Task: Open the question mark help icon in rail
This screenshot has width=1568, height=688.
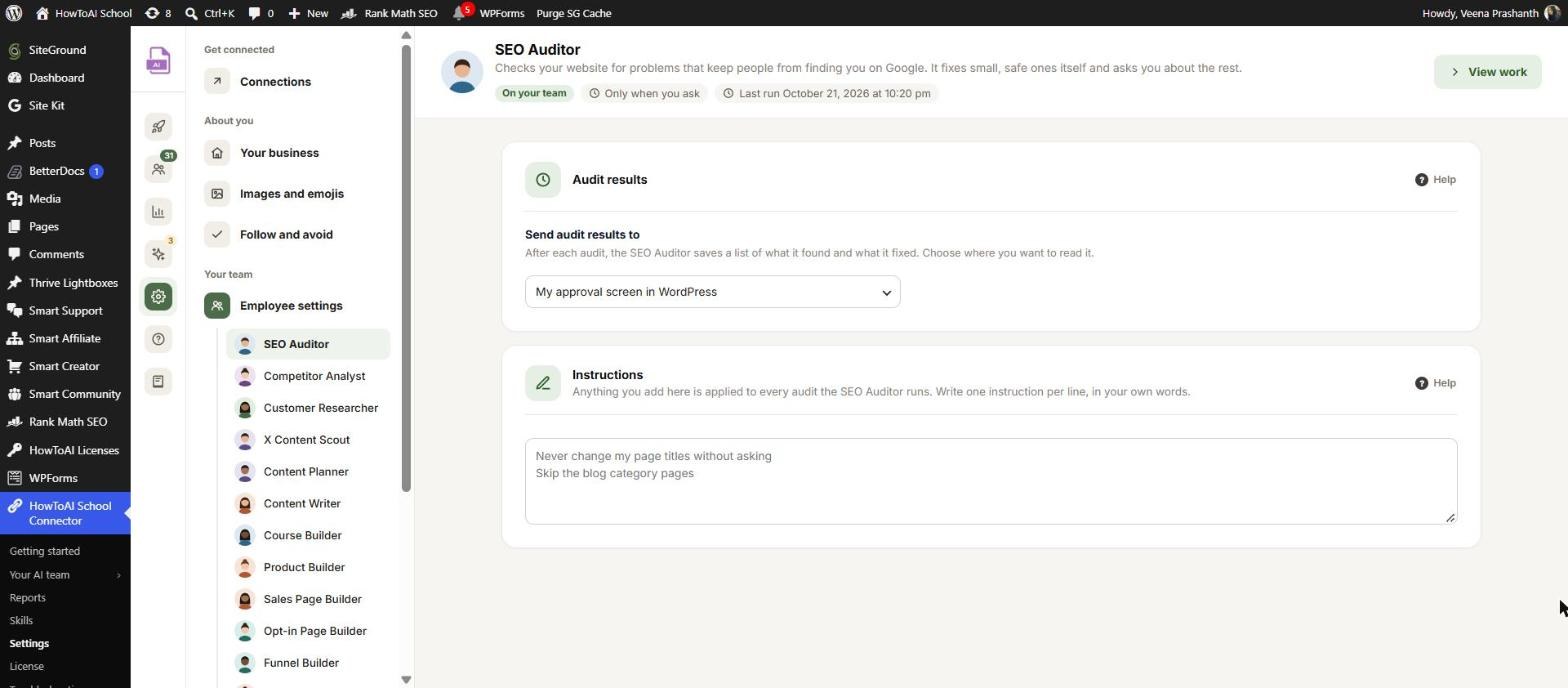Action: pos(158,339)
